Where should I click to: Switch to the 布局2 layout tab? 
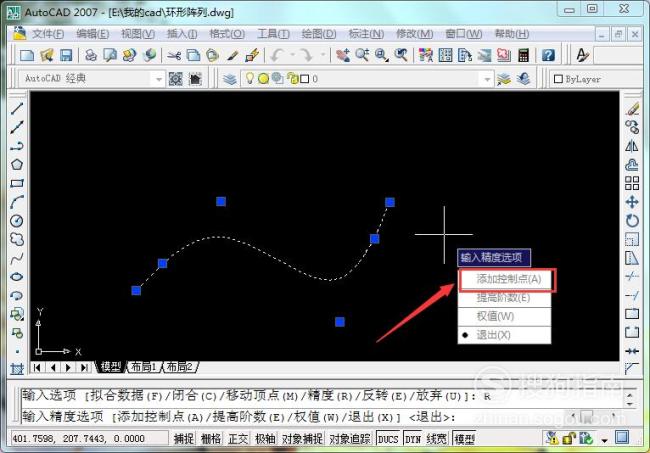tap(179, 367)
